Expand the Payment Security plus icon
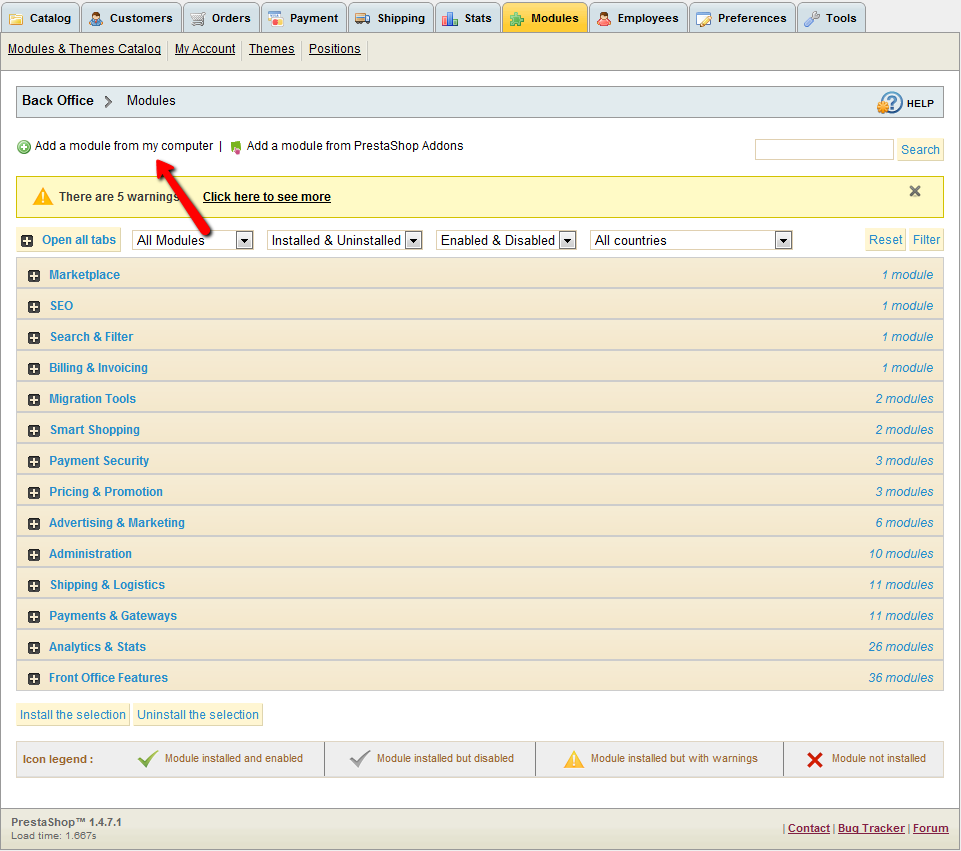The height and width of the screenshot is (851, 961). click(x=34, y=462)
